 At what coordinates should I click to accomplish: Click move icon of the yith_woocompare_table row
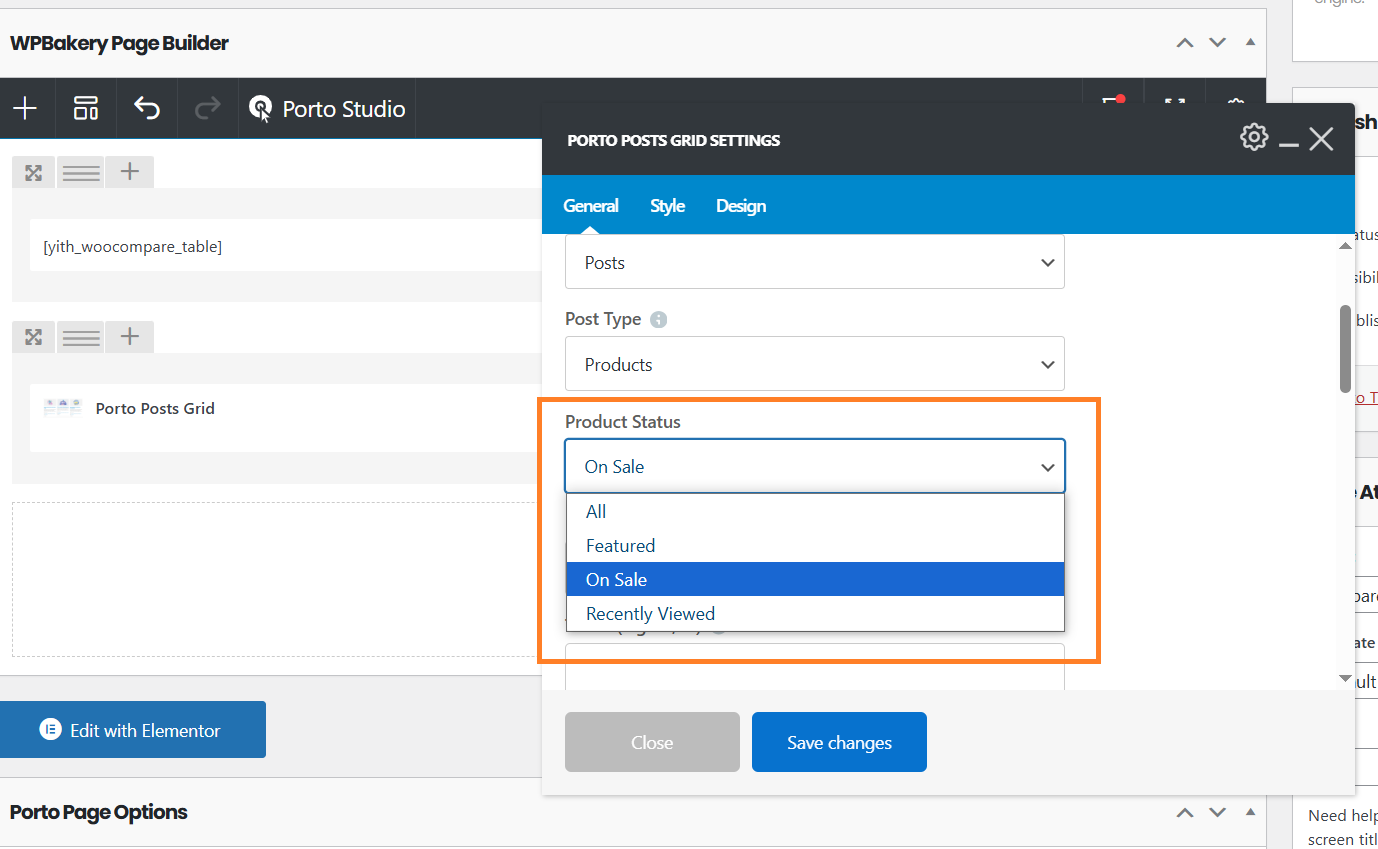34,172
